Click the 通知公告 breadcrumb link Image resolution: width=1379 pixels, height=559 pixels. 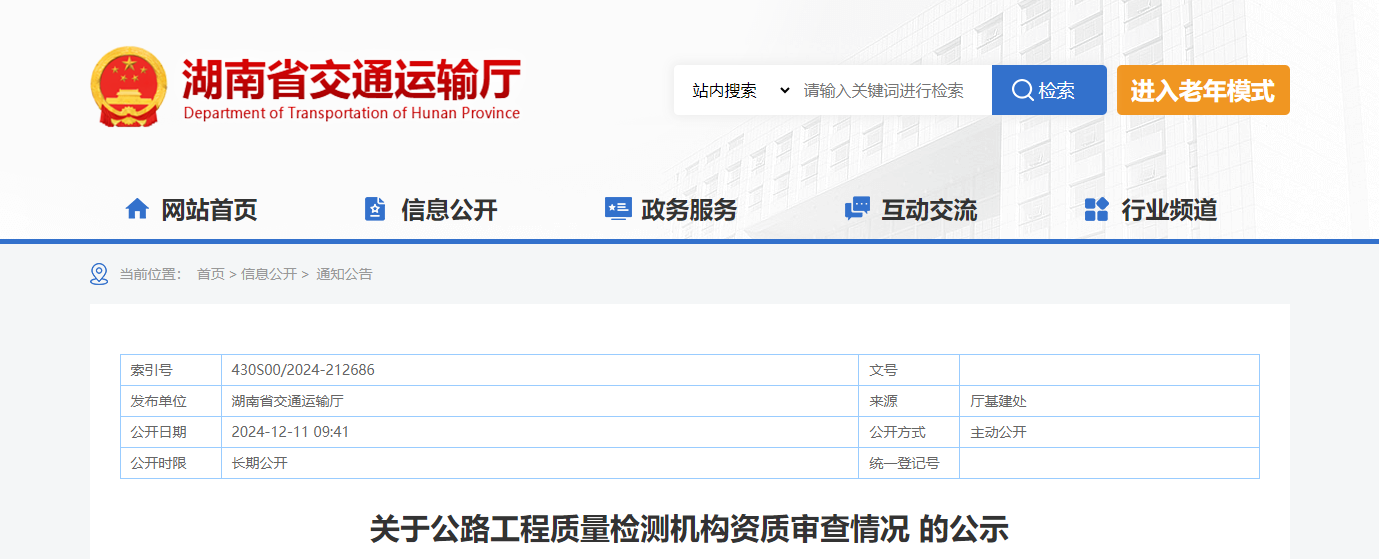tap(344, 274)
